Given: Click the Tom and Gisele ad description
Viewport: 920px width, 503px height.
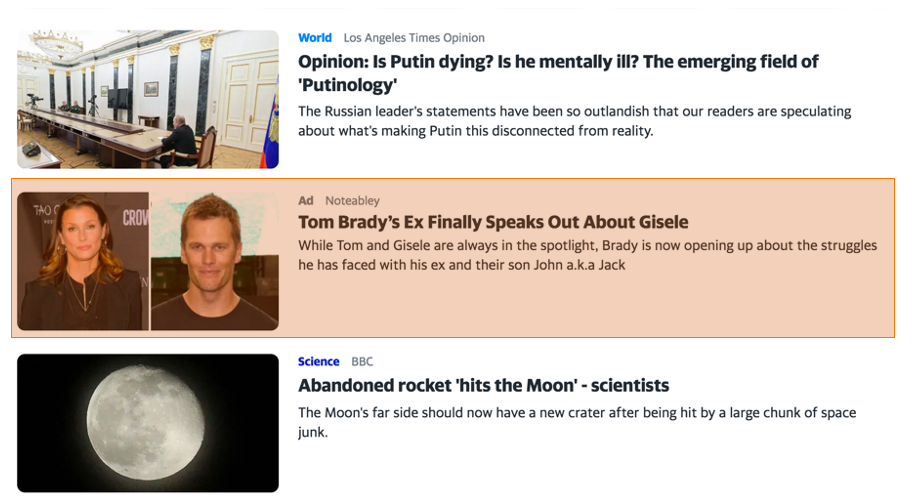Looking at the screenshot, I should click(587, 255).
